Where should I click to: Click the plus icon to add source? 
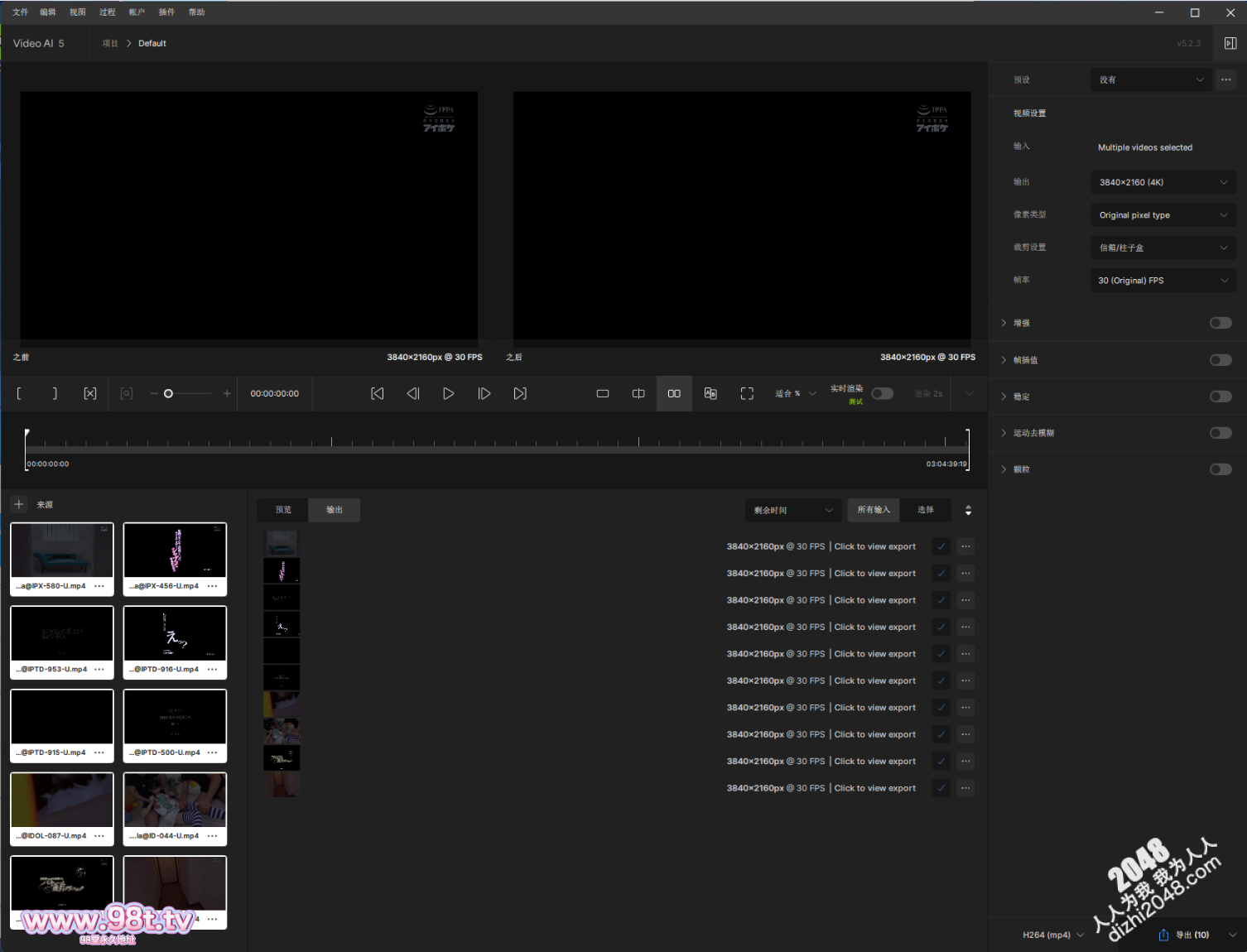(x=19, y=504)
